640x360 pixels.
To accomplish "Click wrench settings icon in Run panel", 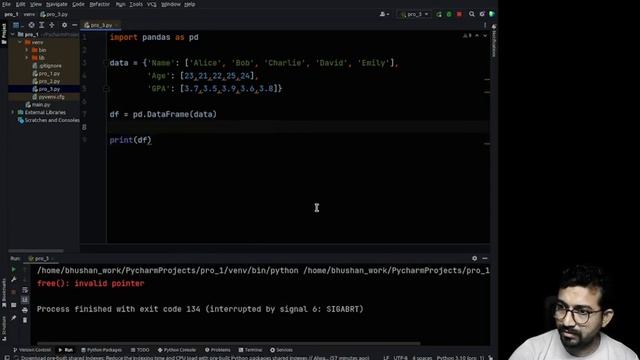I will (13, 280).
